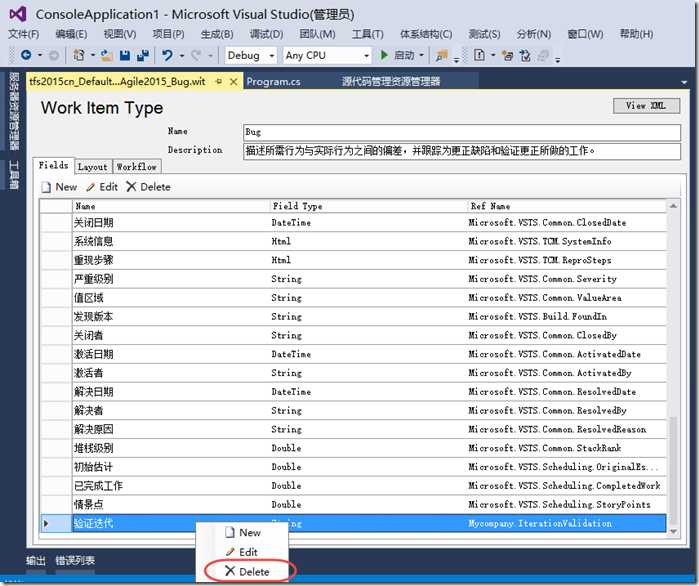Click the Open File folder icon

[x=107, y=55]
